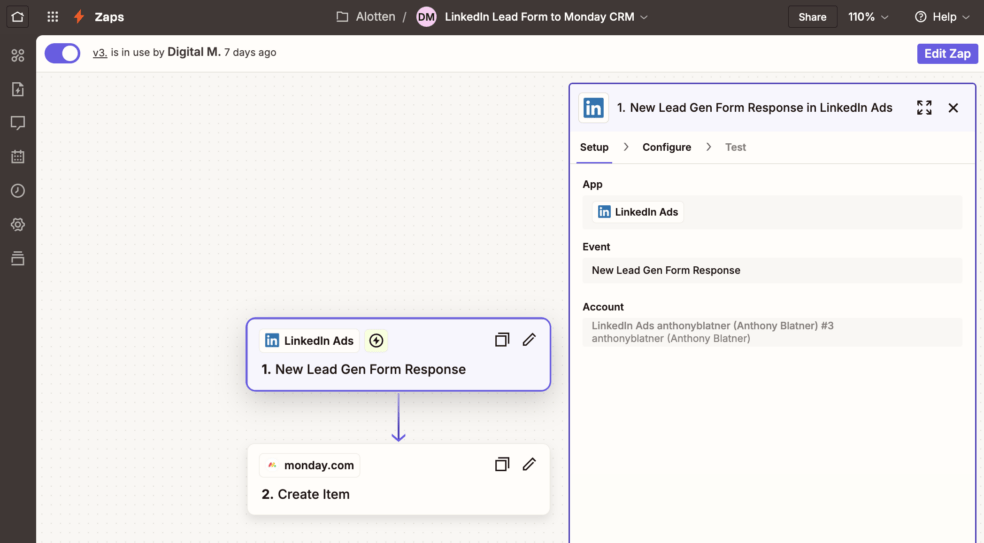Screen dimensions: 984x543
Task: Expand the step panel to fullscreen
Action: click(924, 107)
